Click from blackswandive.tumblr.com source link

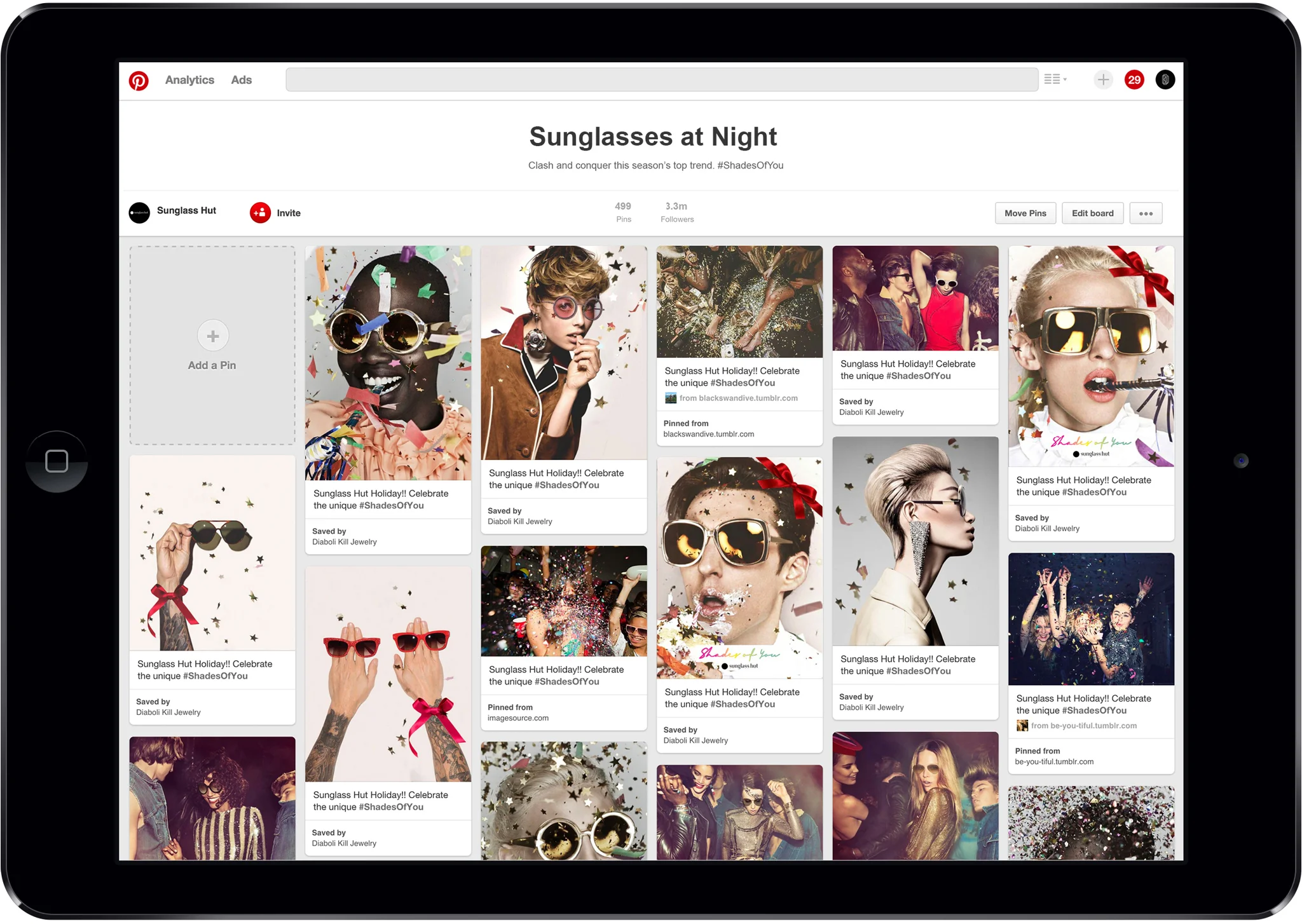738,398
